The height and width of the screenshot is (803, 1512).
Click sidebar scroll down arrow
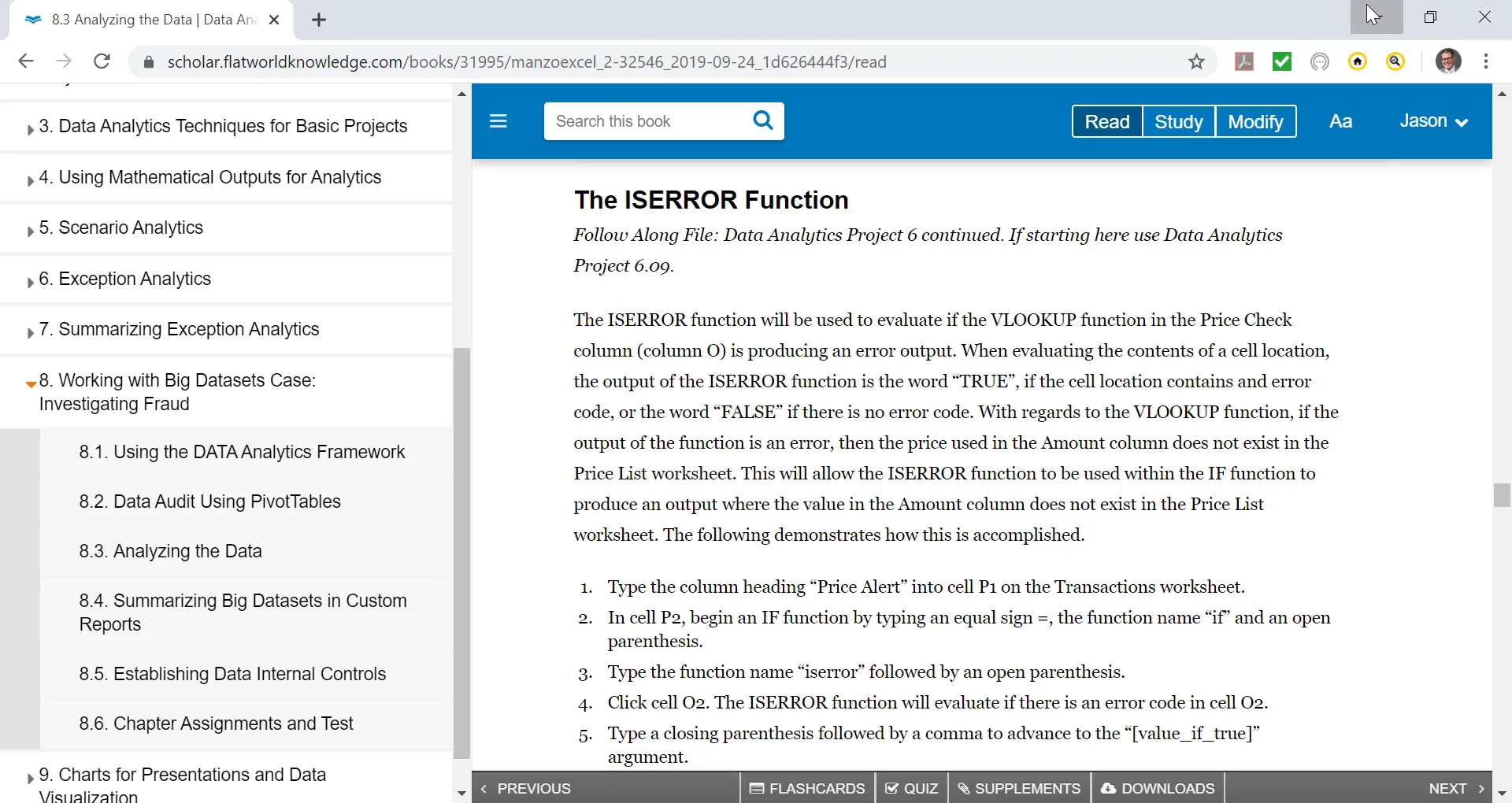[x=462, y=794]
